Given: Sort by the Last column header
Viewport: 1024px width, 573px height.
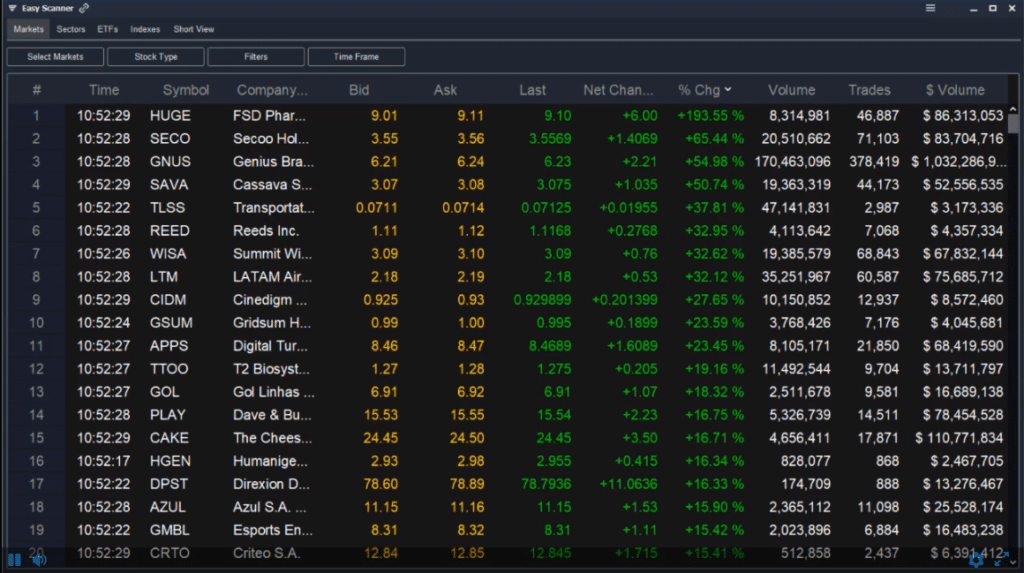Looking at the screenshot, I should pos(532,90).
